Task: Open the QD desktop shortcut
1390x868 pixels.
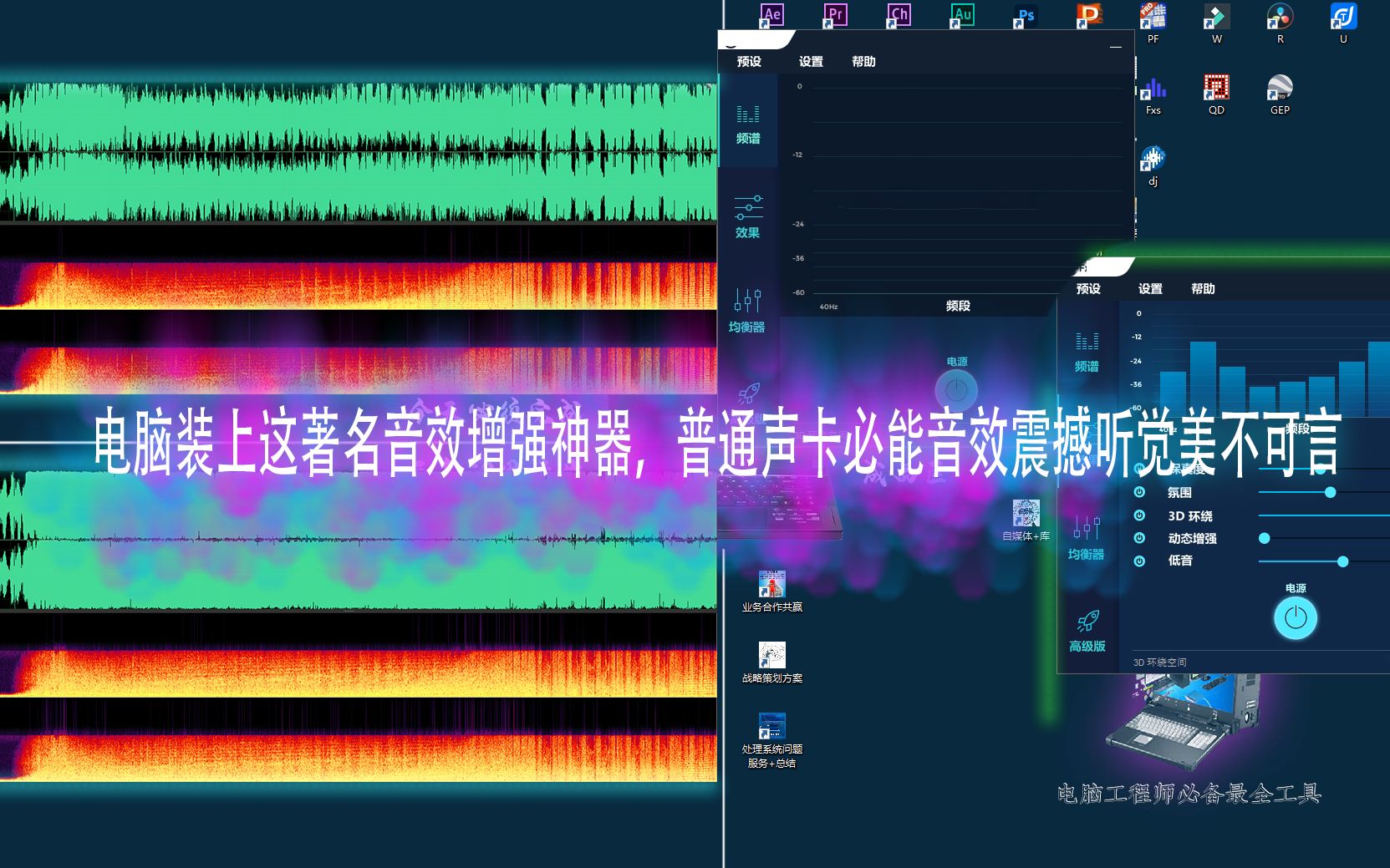Action: coord(1216,94)
